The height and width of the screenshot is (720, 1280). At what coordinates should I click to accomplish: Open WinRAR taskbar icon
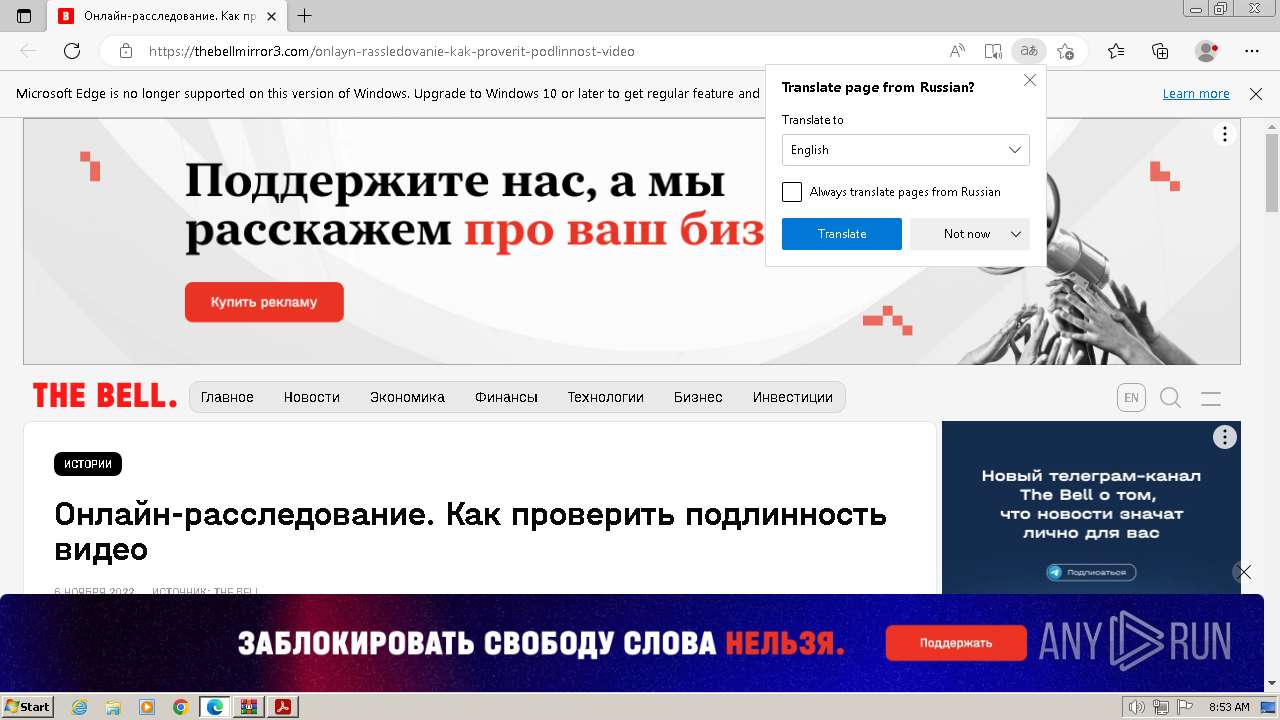click(x=248, y=707)
